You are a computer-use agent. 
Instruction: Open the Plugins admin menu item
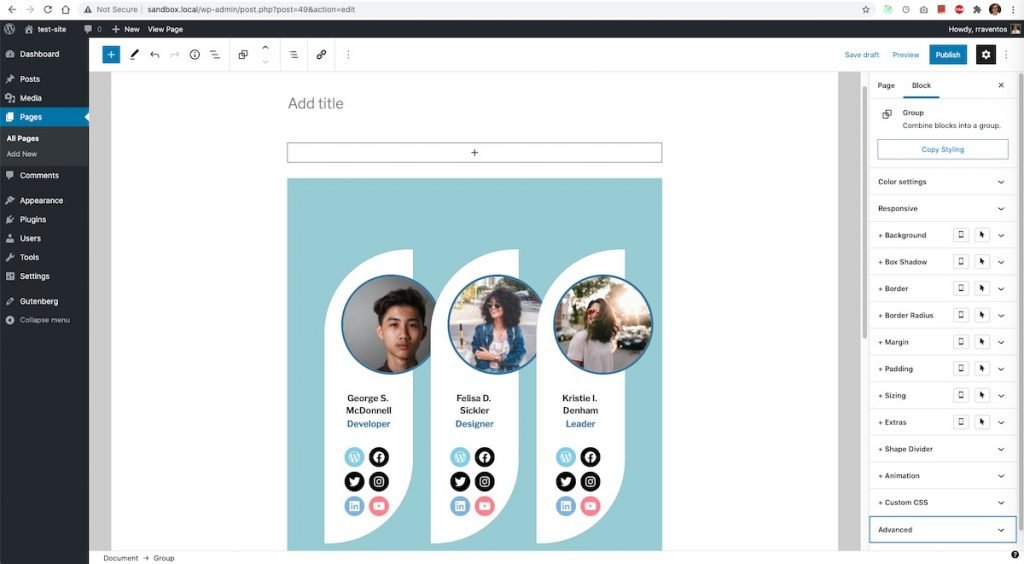coord(33,219)
